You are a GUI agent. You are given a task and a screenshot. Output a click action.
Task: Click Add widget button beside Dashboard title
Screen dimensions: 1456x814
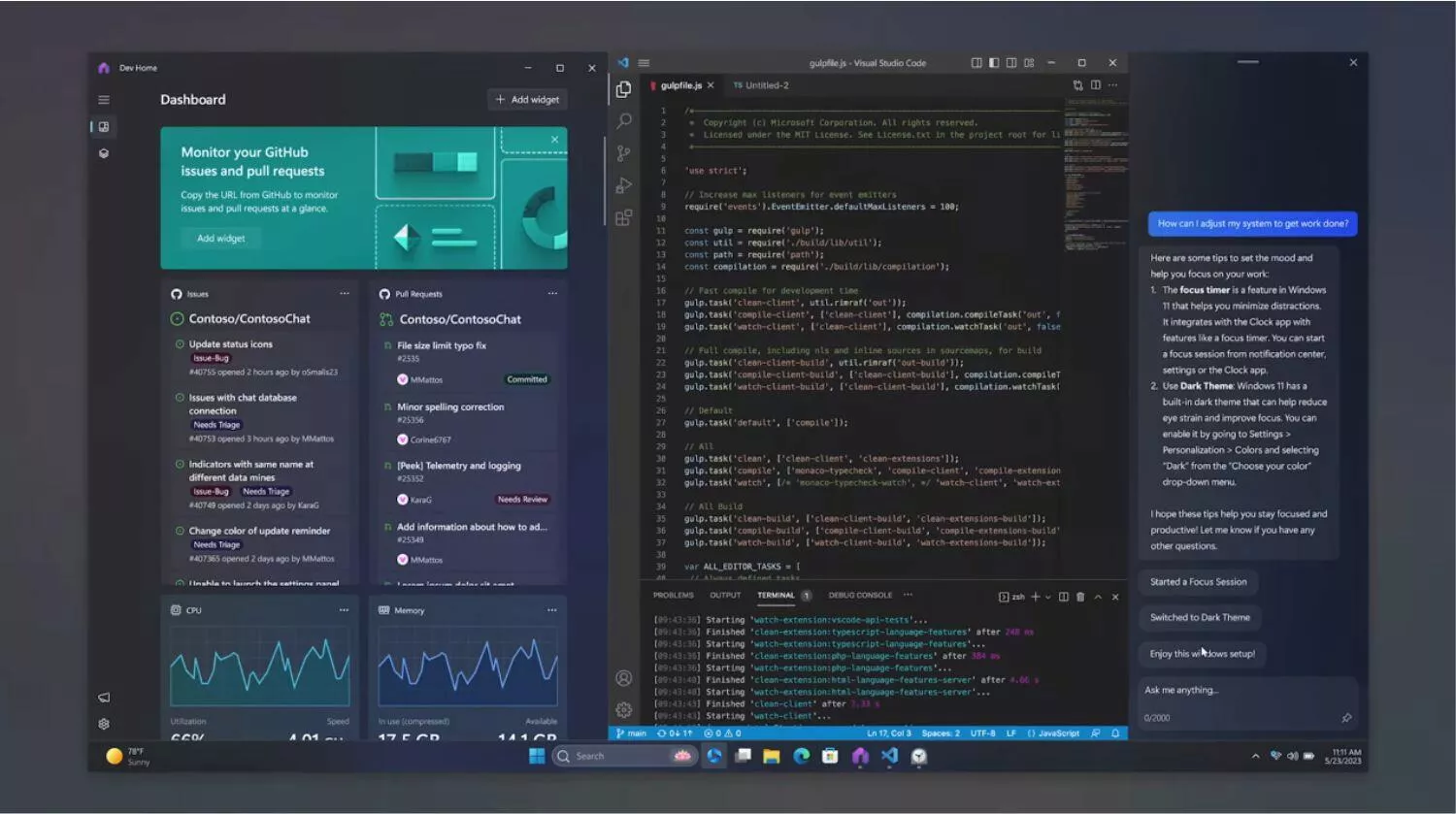pos(527,100)
